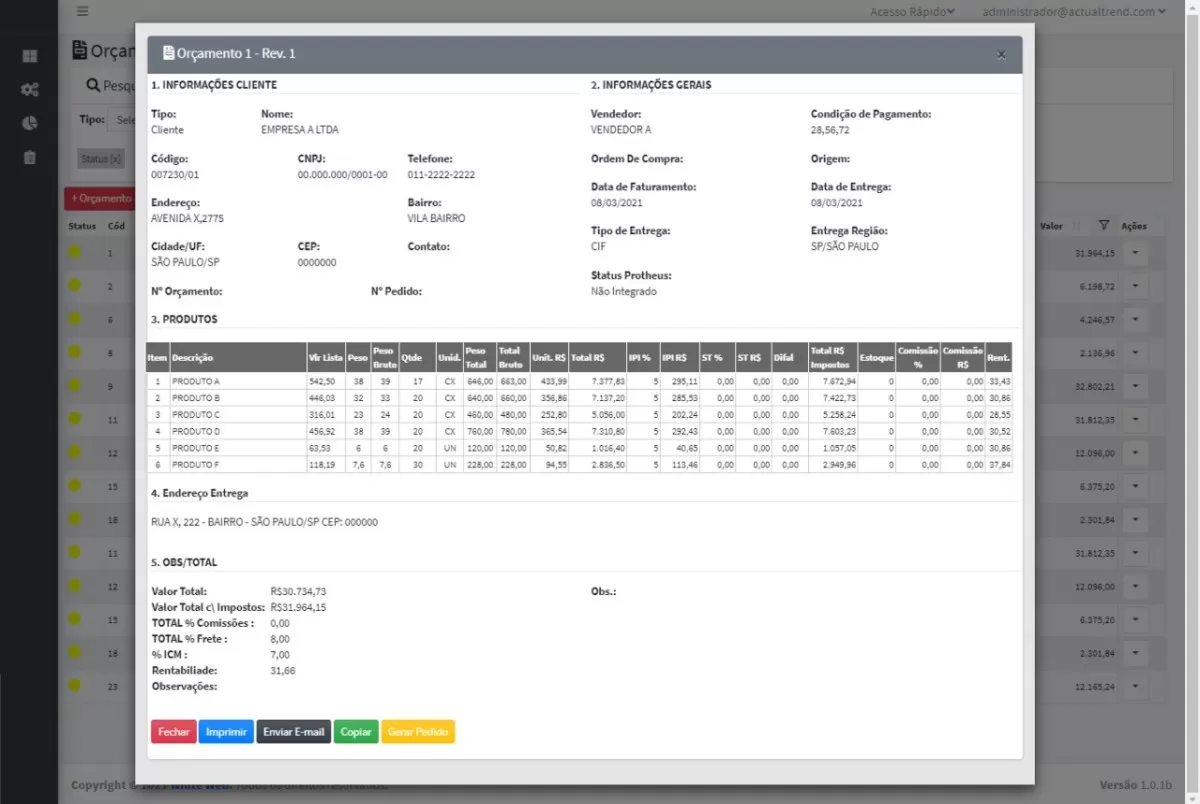Click the Vlr Lista column header
1200x804 pixels.
[326, 357]
